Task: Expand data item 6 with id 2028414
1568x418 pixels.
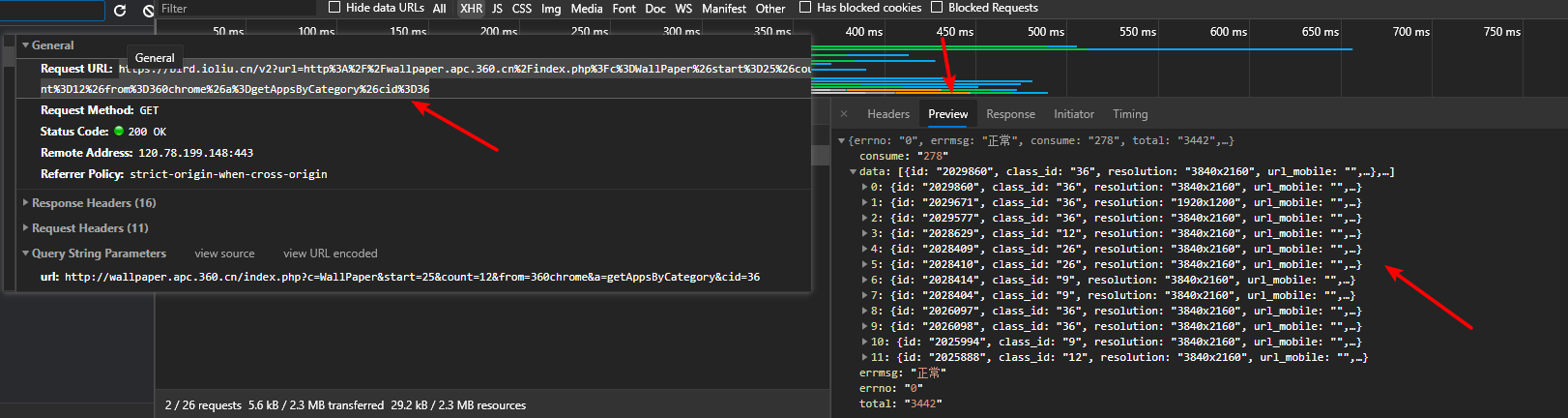Action: point(865,281)
